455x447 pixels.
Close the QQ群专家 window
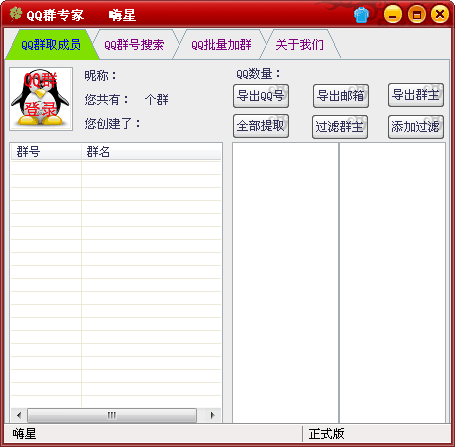point(440,15)
